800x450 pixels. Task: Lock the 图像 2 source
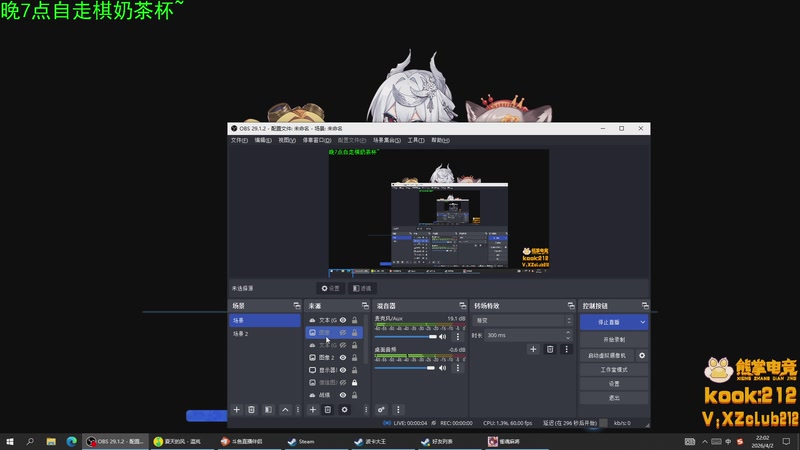(x=355, y=358)
